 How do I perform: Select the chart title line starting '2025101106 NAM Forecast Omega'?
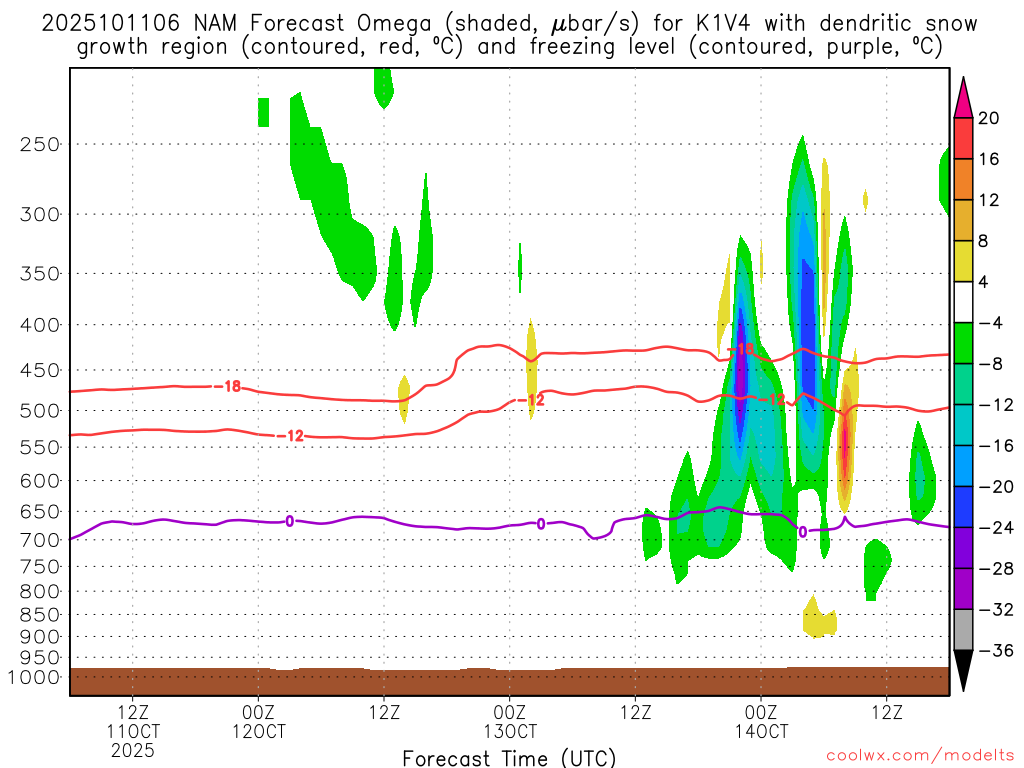[509, 24]
